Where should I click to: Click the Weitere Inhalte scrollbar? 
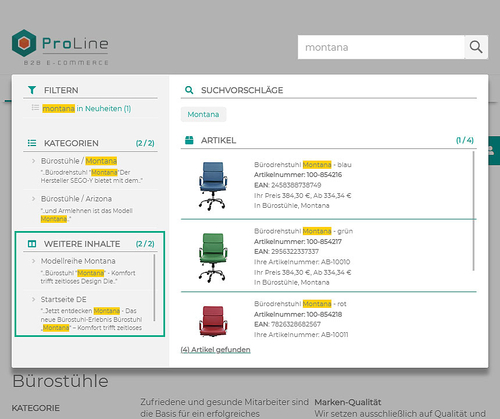coord(154,288)
